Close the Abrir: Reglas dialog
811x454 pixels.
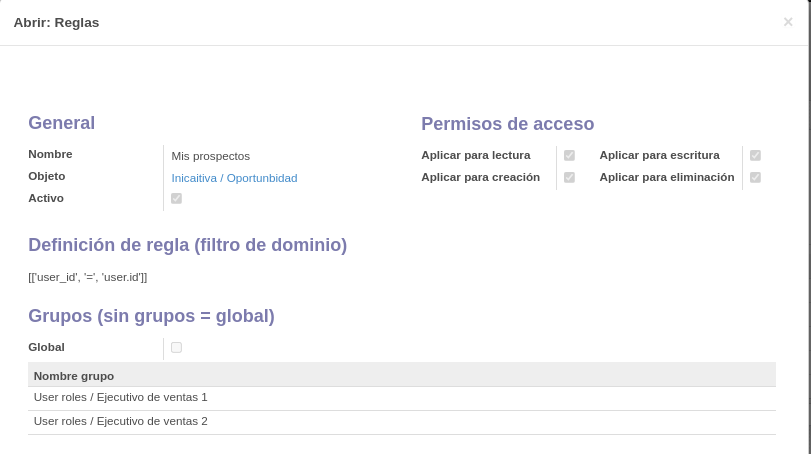click(788, 22)
